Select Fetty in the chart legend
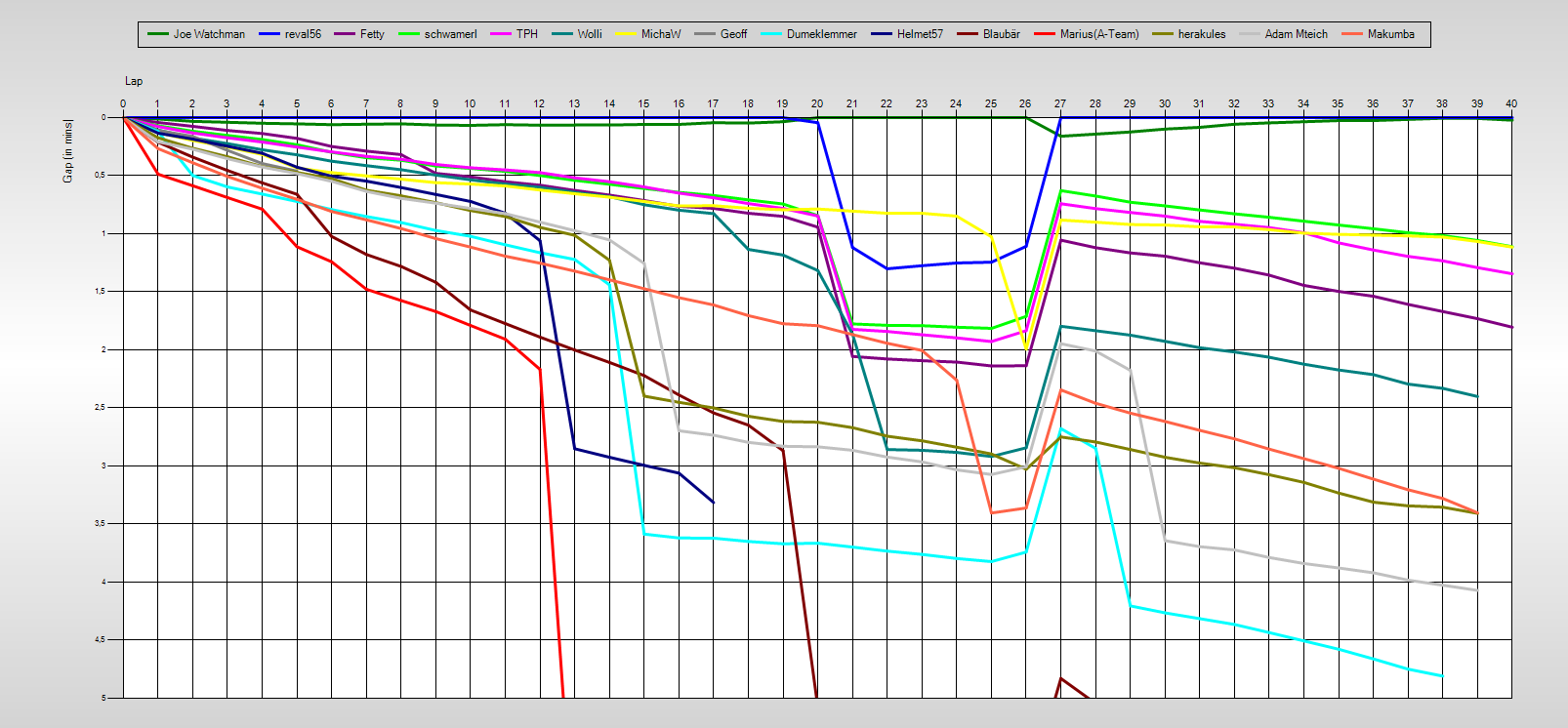 click(x=359, y=34)
